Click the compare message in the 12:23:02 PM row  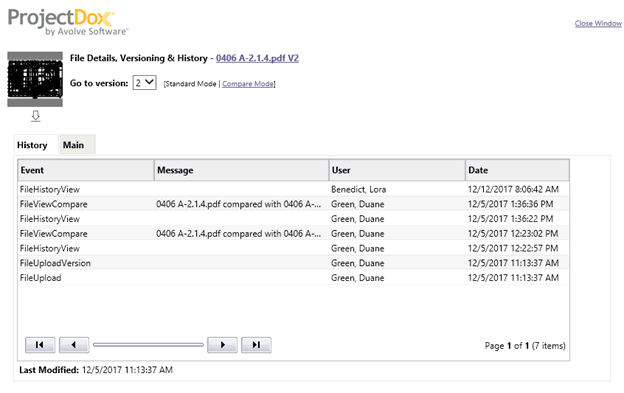click(238, 233)
